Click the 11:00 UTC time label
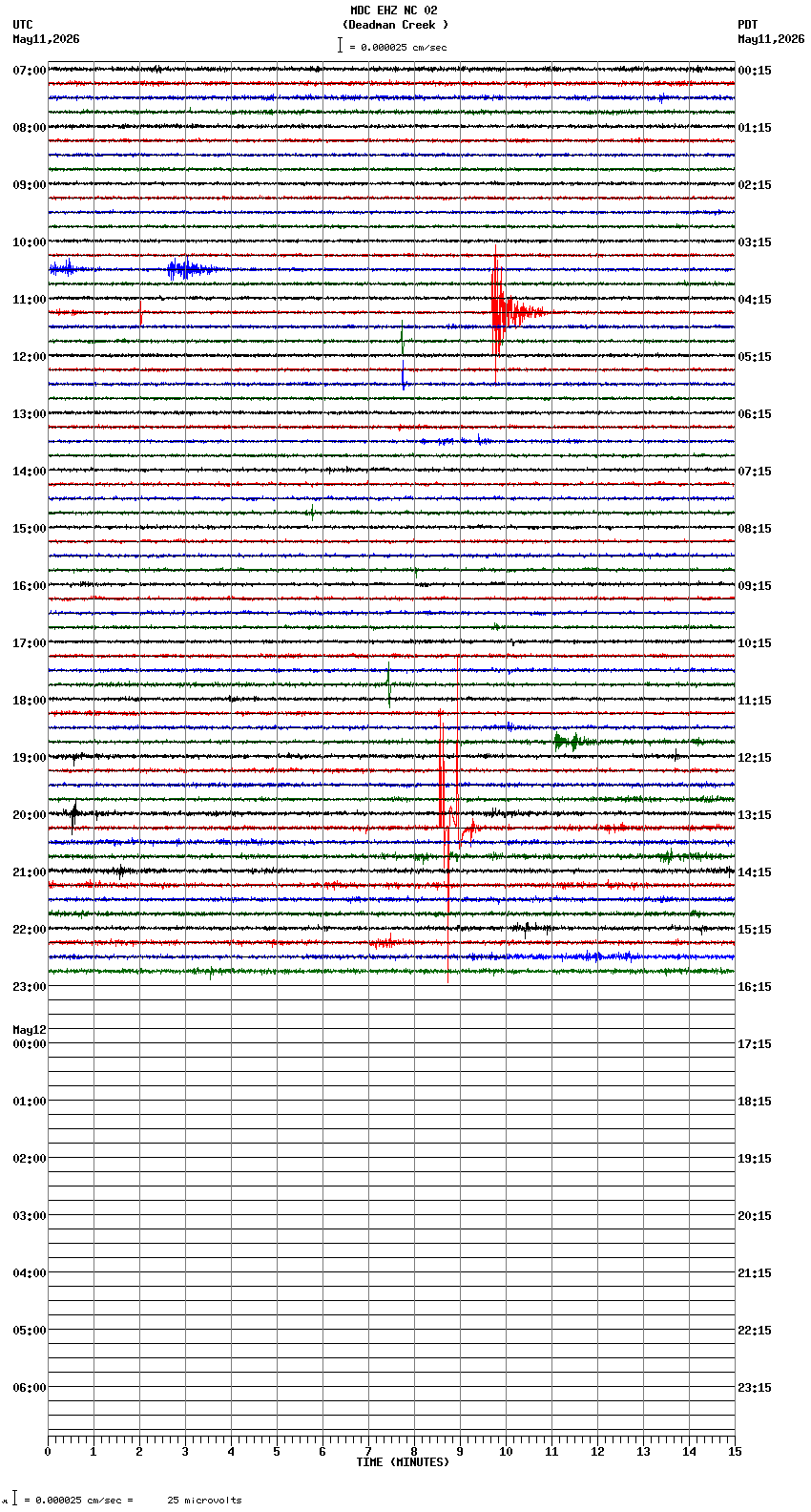The height and width of the screenshot is (1512, 811). [x=30, y=300]
